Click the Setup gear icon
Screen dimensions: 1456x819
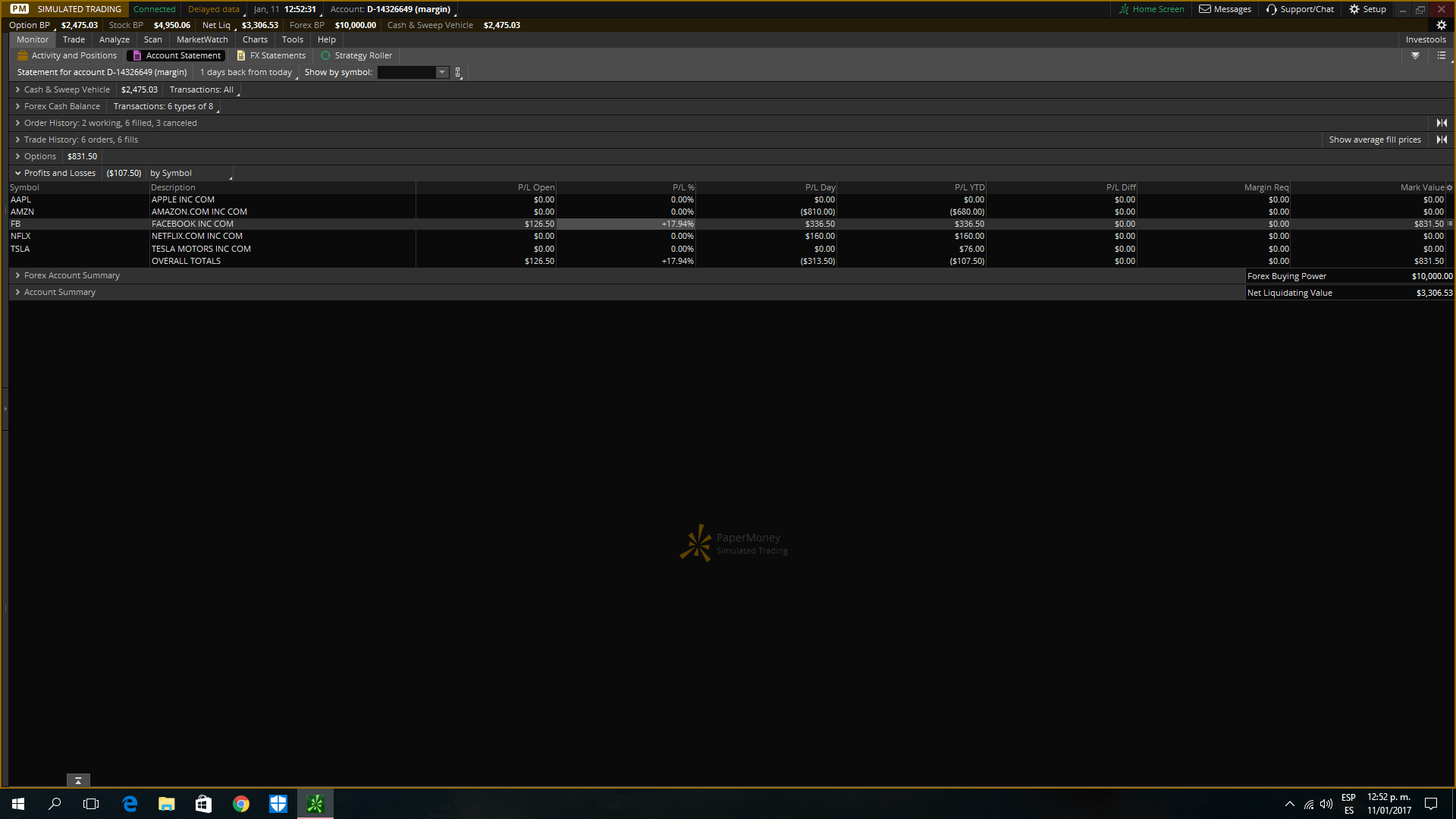[x=1354, y=9]
